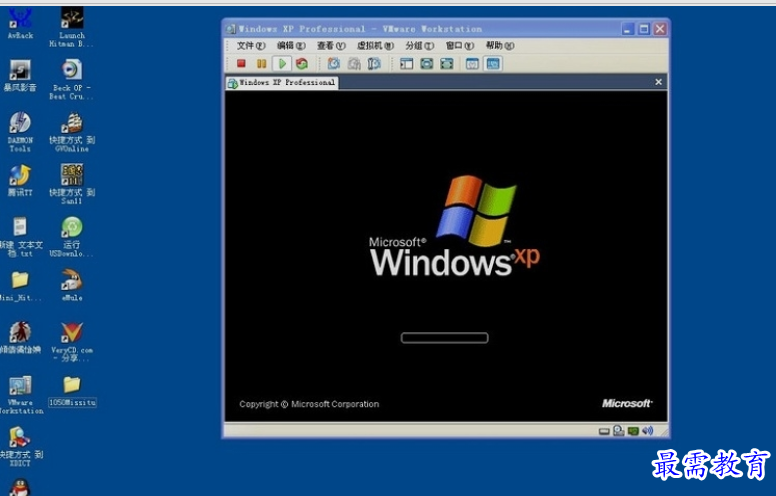Reset the virtual machine using the reset icon
776x496 pixels.
(x=302, y=63)
